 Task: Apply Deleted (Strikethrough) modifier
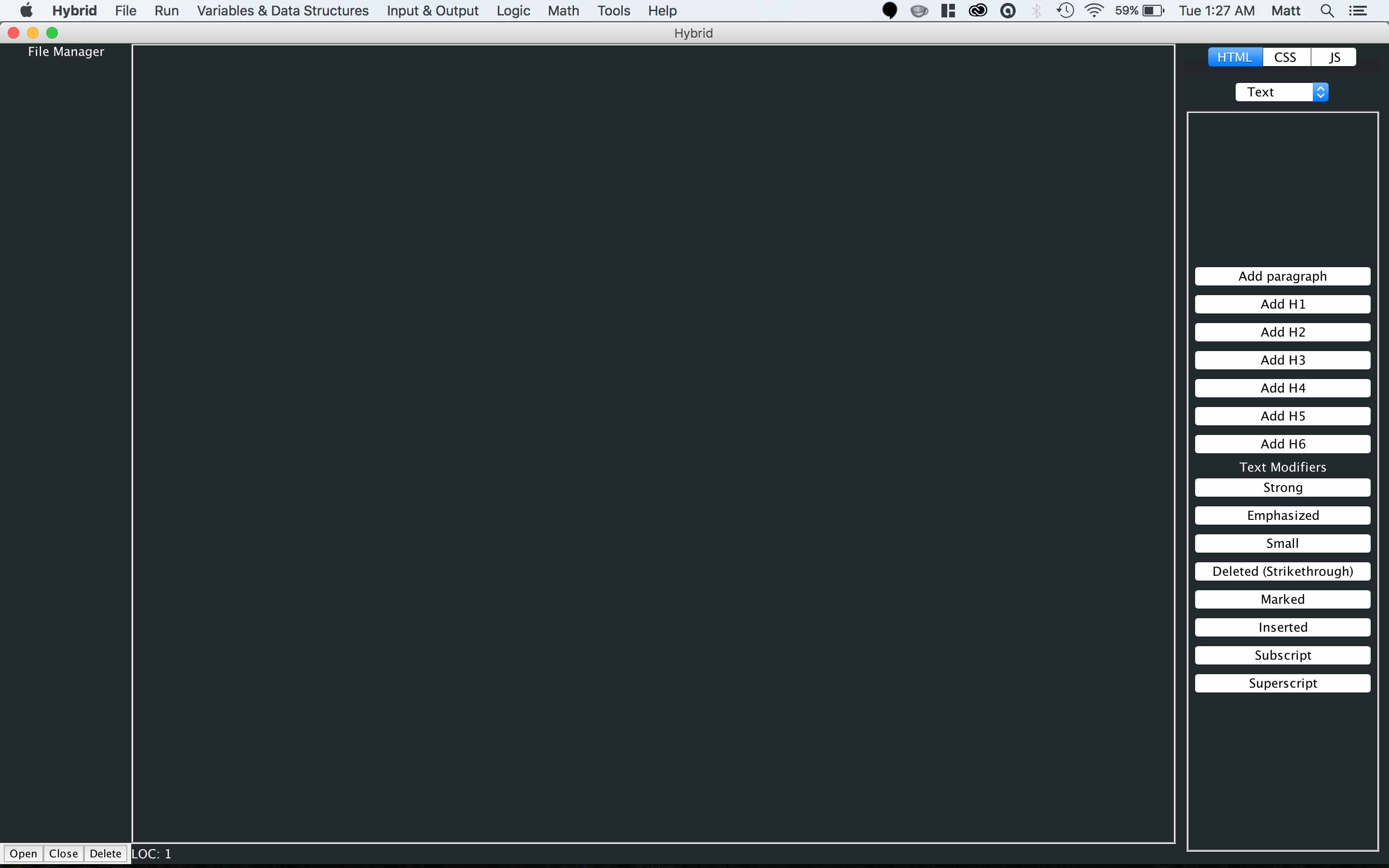(1282, 571)
